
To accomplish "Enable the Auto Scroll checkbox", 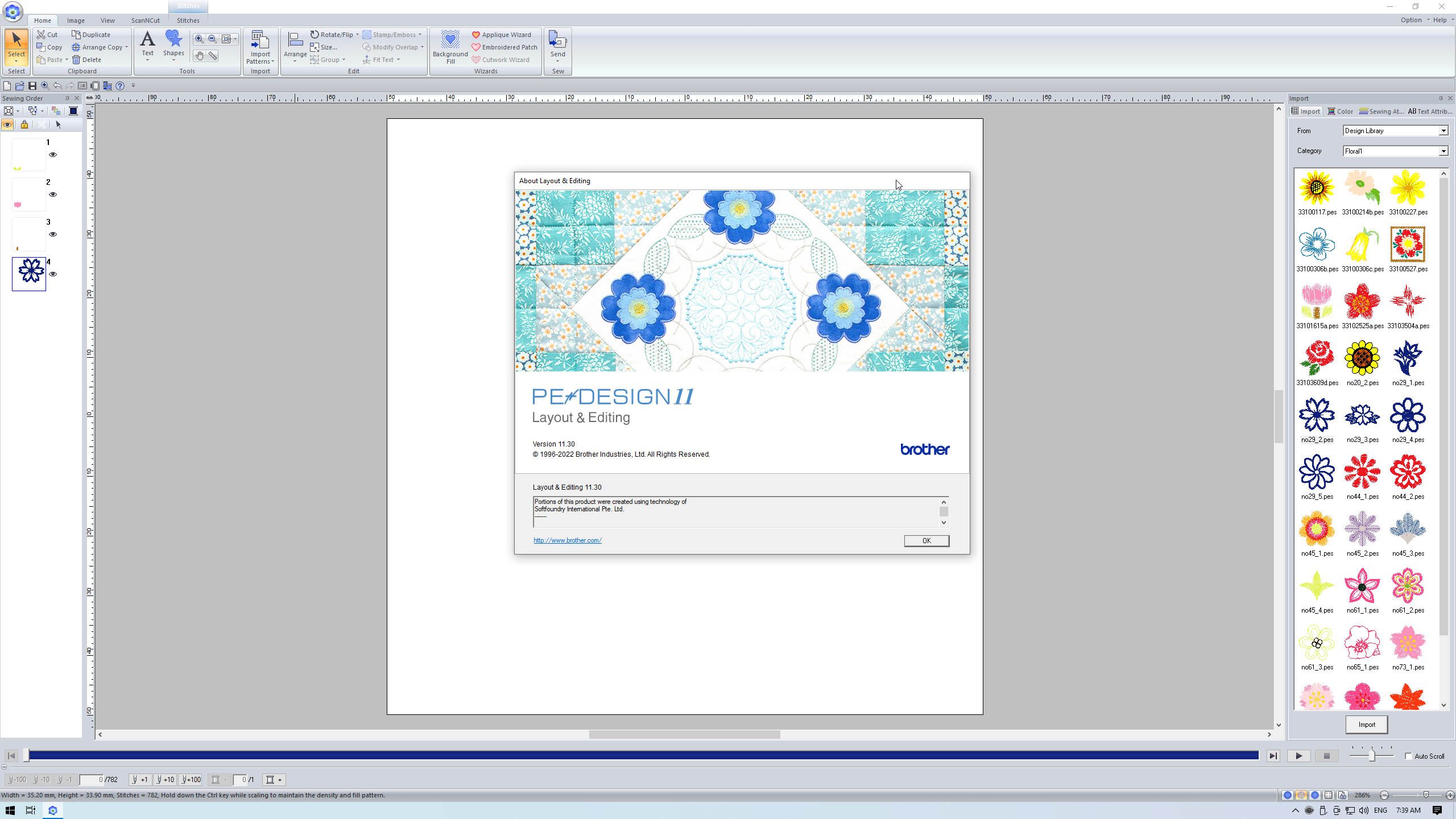I will (x=1408, y=756).
